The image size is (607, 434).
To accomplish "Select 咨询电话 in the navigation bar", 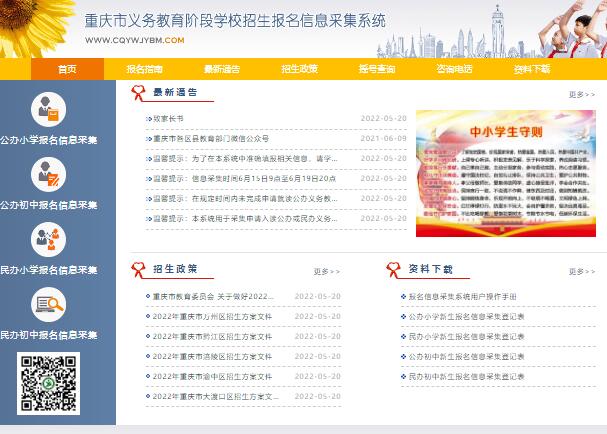I will [454, 69].
